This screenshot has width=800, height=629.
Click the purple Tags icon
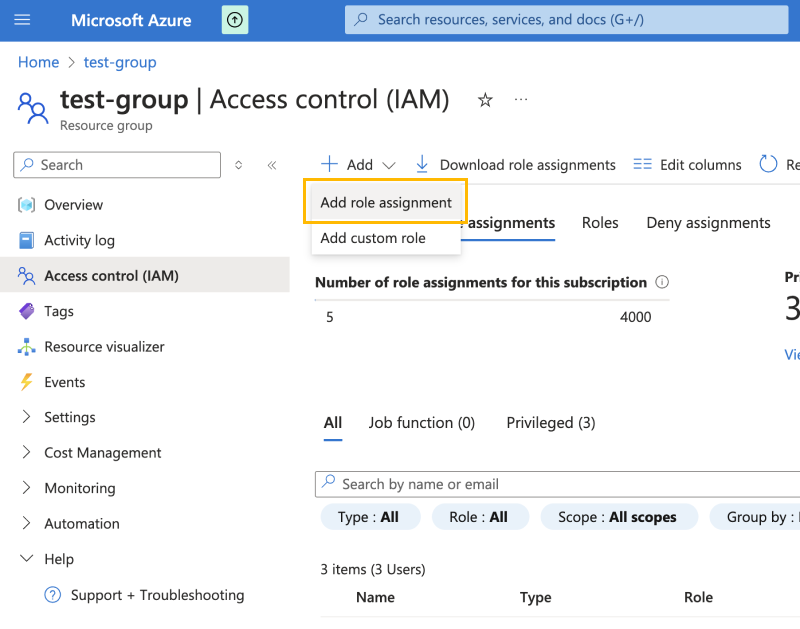27,311
